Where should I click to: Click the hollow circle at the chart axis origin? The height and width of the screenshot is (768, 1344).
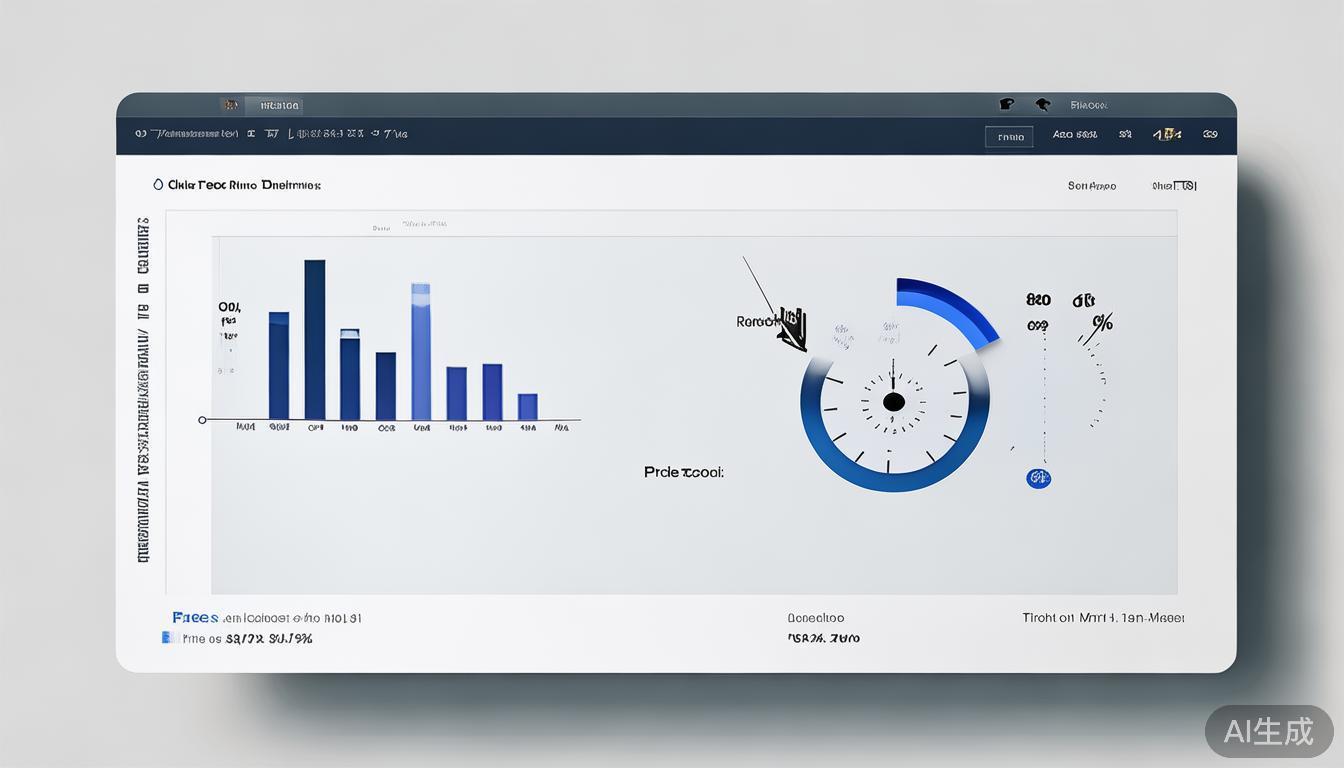coord(203,420)
